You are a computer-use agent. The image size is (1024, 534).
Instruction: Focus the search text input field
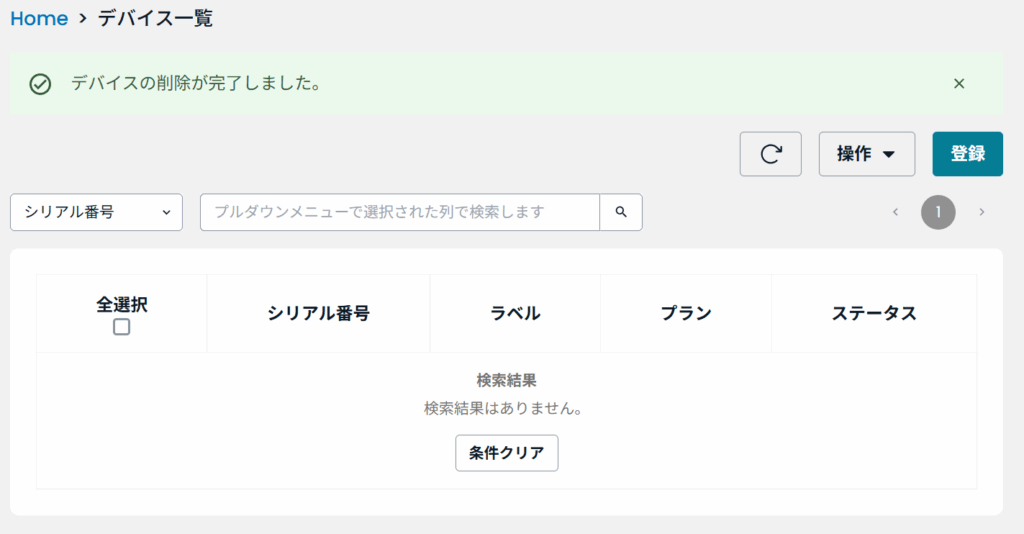point(400,212)
